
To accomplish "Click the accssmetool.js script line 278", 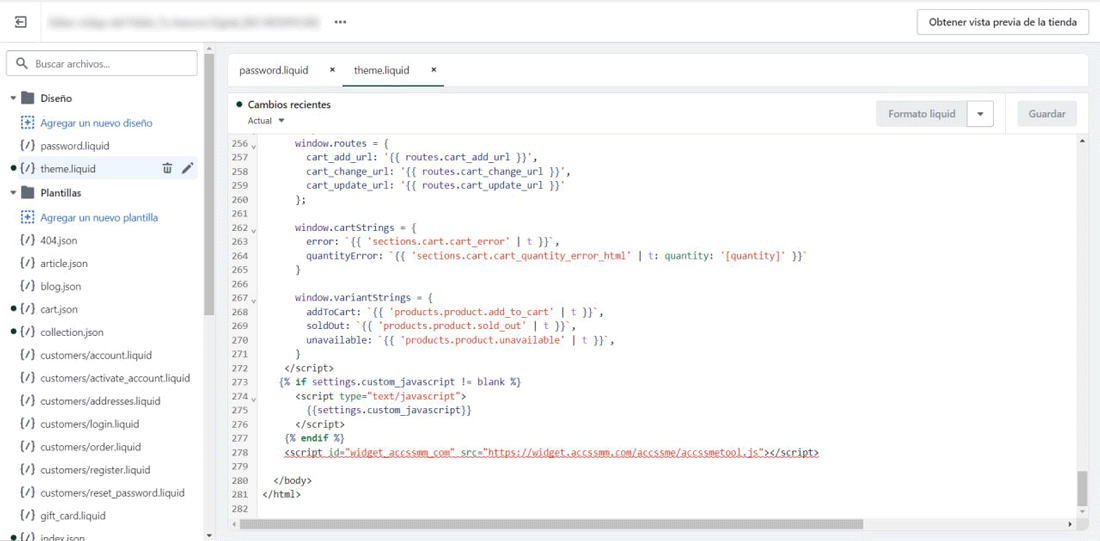I will [551, 453].
